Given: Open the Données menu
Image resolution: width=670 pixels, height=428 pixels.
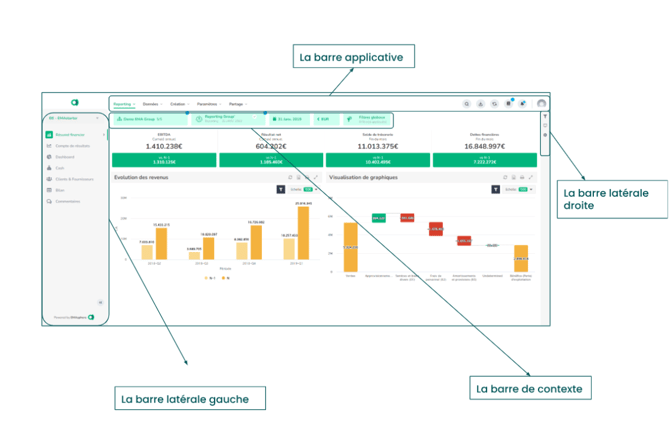Looking at the screenshot, I should tap(153, 104).
